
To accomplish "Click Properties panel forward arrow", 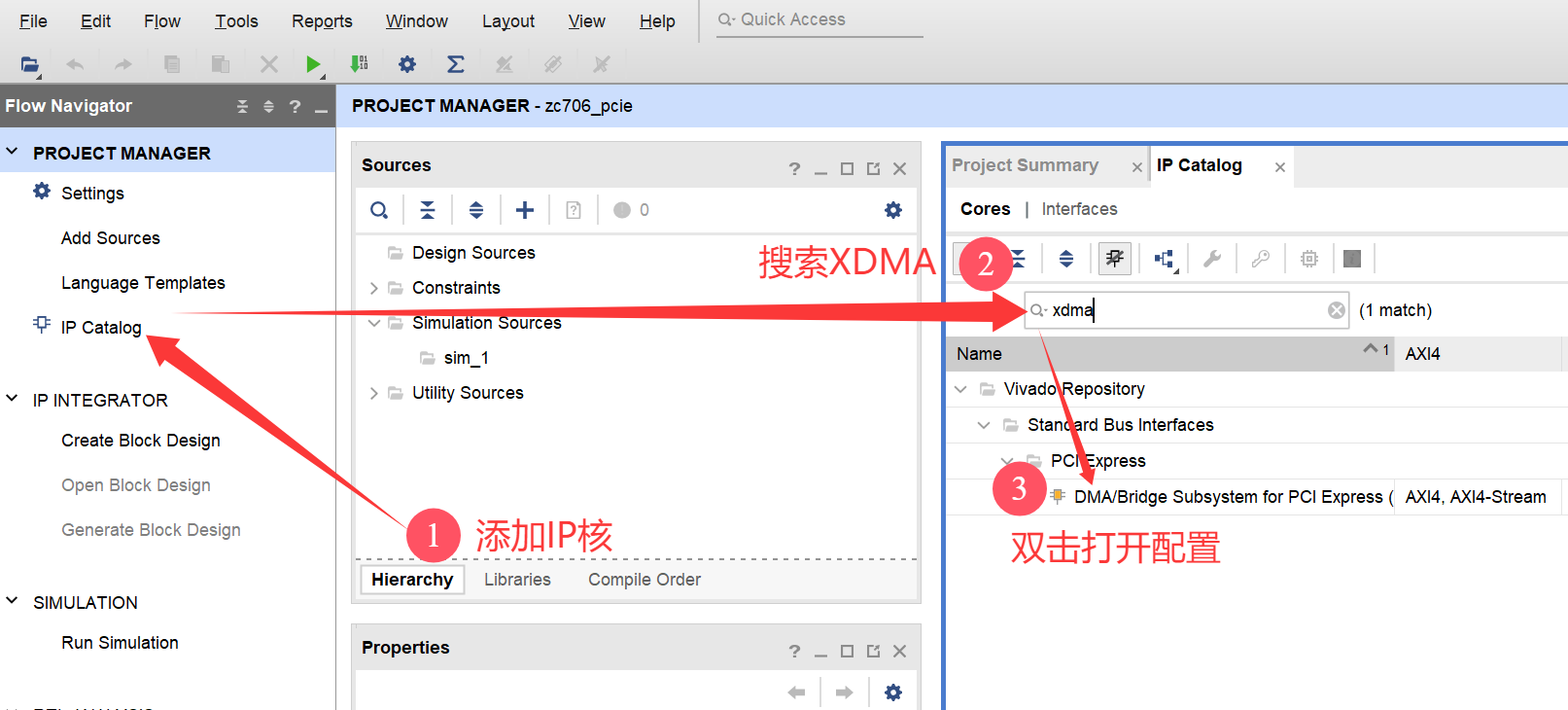I will [844, 692].
